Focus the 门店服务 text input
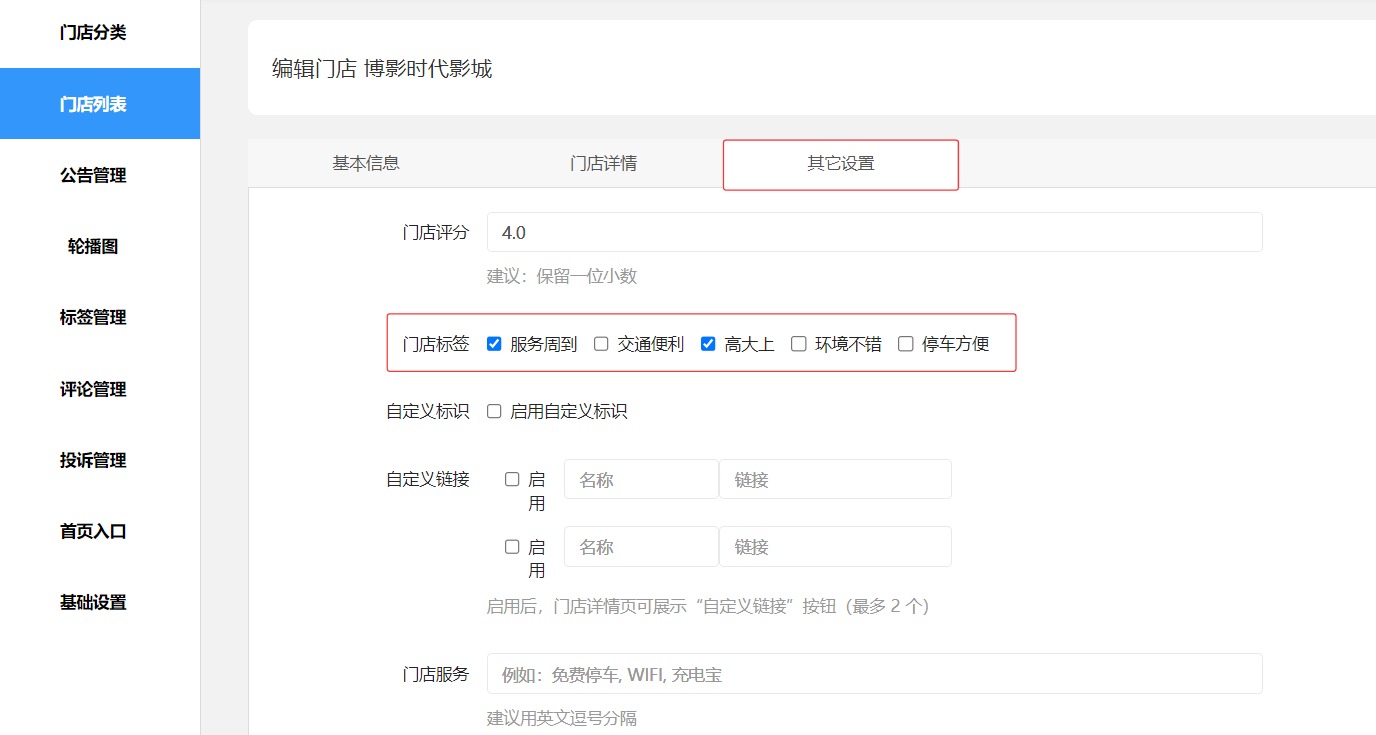Screen dimensions: 1376x735 (874, 674)
